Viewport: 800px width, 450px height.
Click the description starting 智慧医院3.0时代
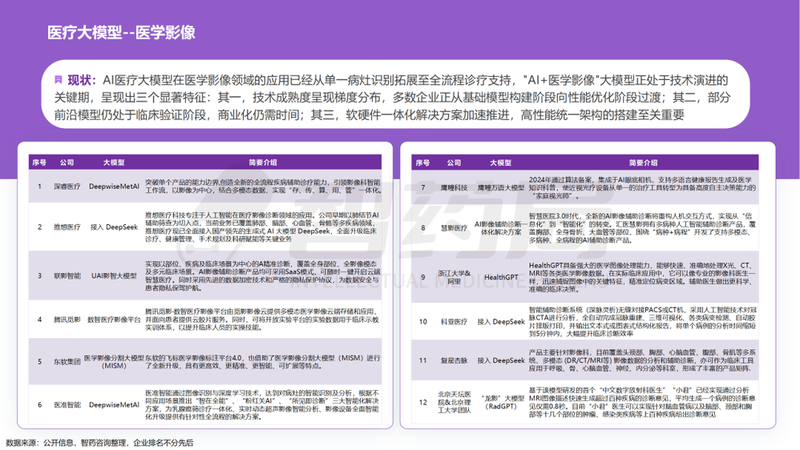[x=642, y=228]
